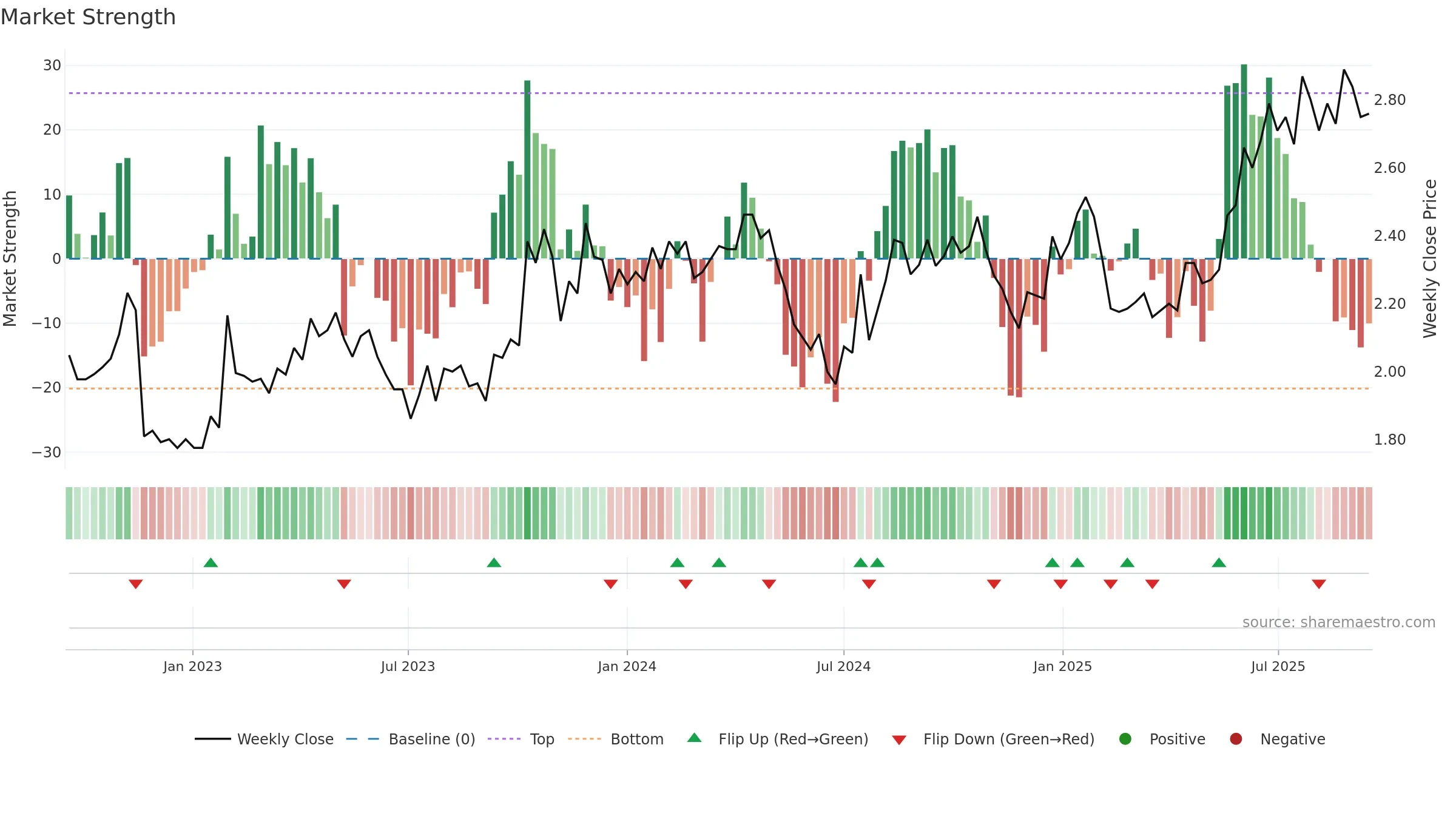Click the flip-up marker just after Jan 2023

(211, 562)
